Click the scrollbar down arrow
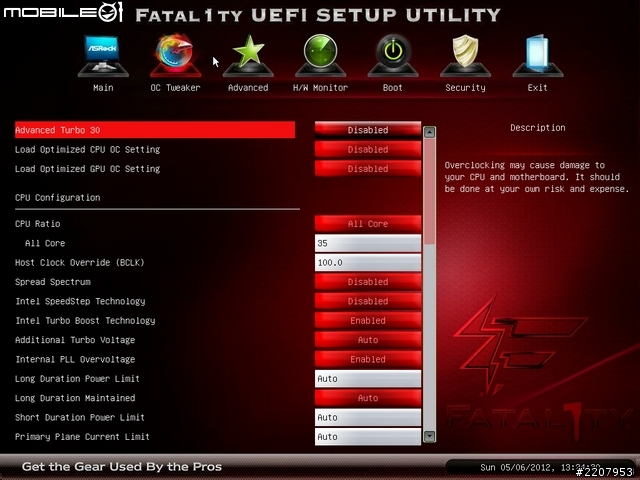The image size is (640, 480). (429, 436)
